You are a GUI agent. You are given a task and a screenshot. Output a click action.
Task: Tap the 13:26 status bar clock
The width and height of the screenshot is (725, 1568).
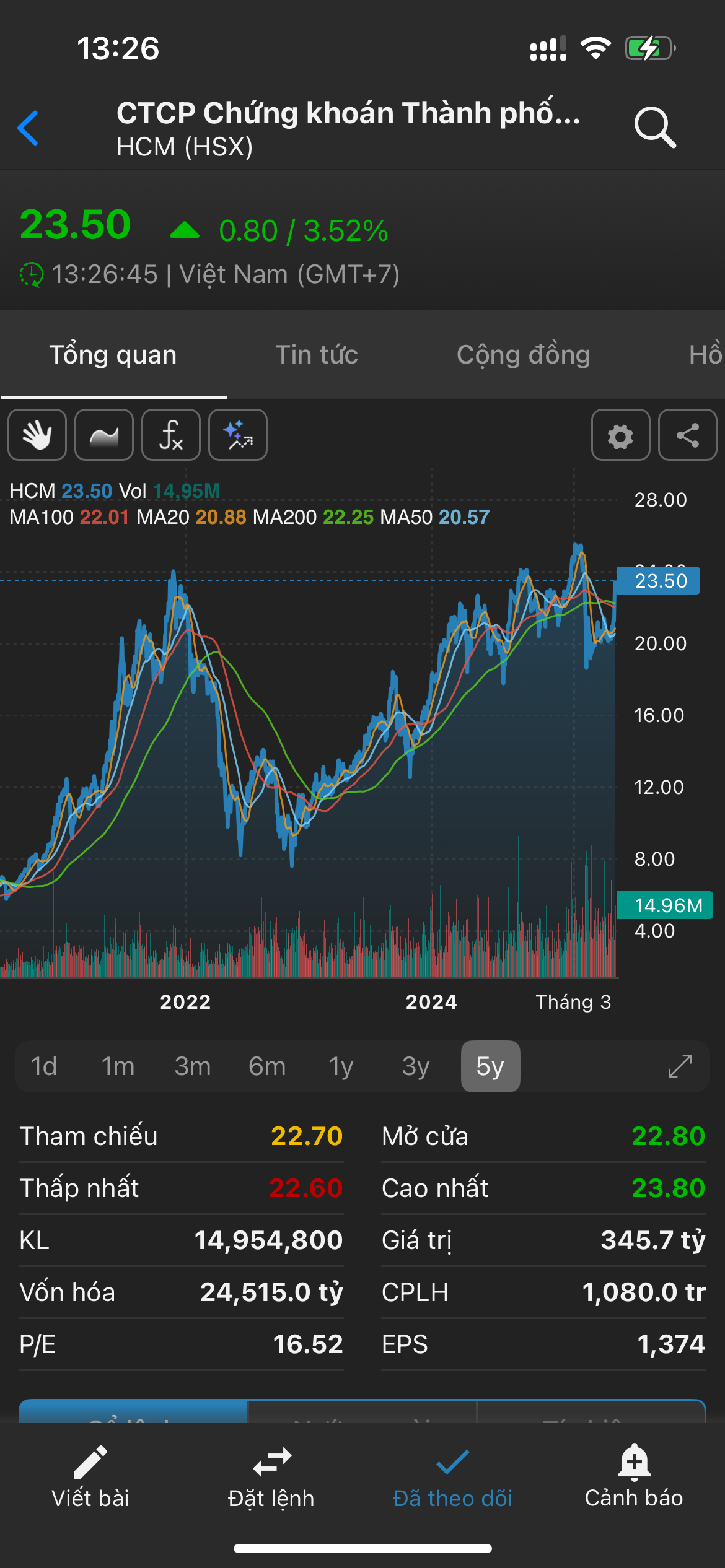pos(118,48)
